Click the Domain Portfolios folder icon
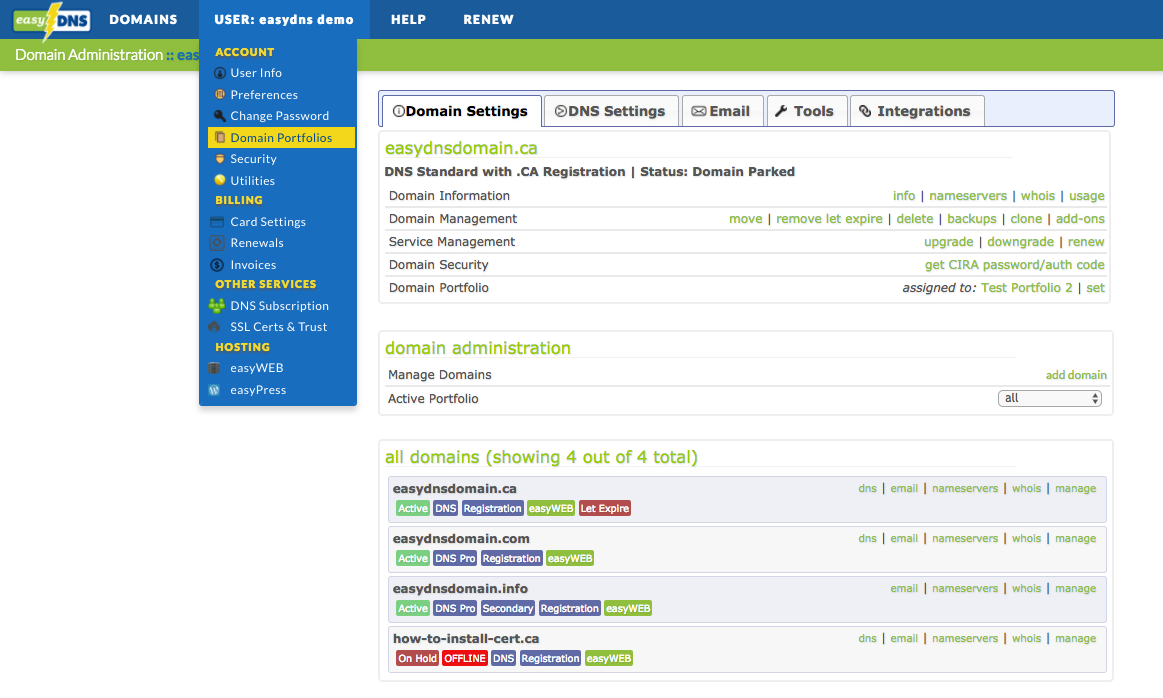The width and height of the screenshot is (1163, 698). coord(220,137)
